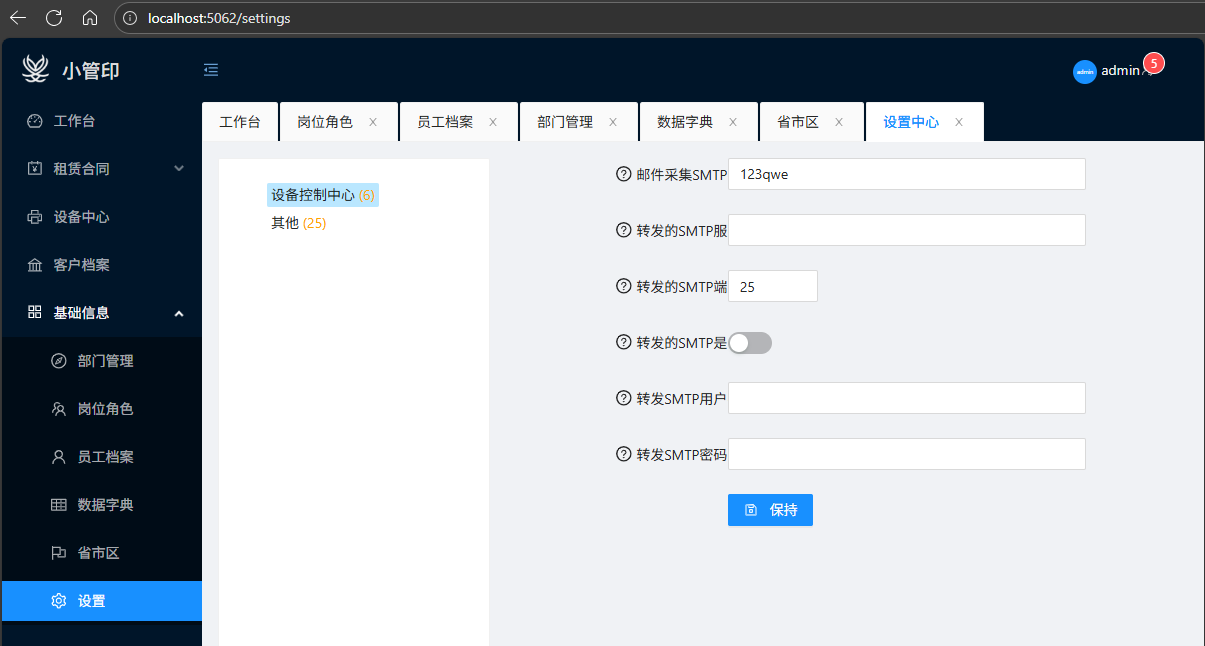Collapse the 基础信息 submenu
Image resolution: width=1205 pixels, height=646 pixels.
[x=101, y=313]
